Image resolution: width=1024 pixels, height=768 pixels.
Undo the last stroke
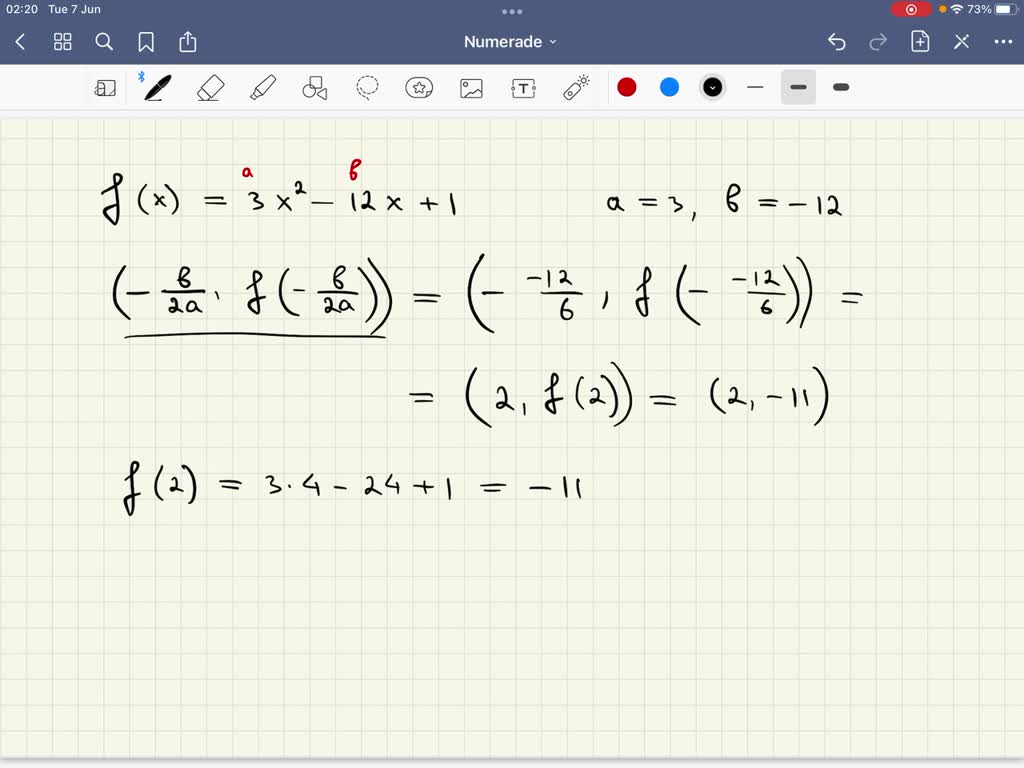(x=837, y=42)
